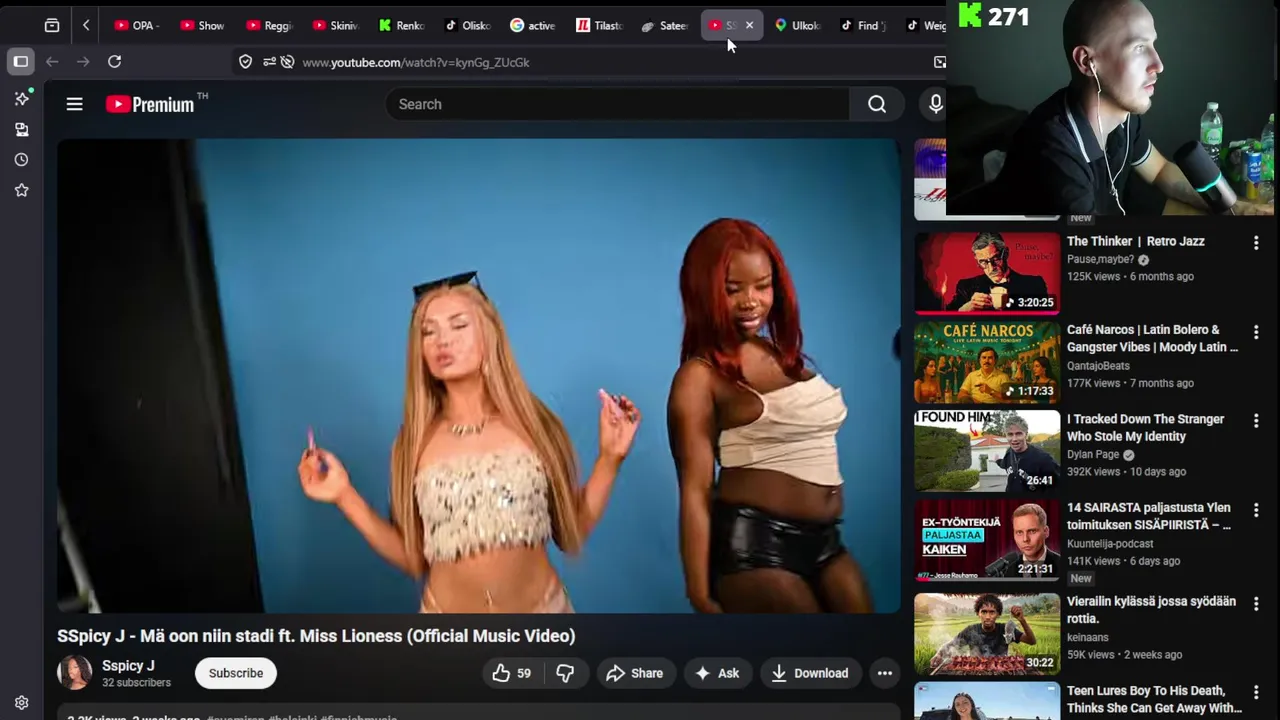Switch to the Renko tab
This screenshot has width=1280, height=720.
402,25
